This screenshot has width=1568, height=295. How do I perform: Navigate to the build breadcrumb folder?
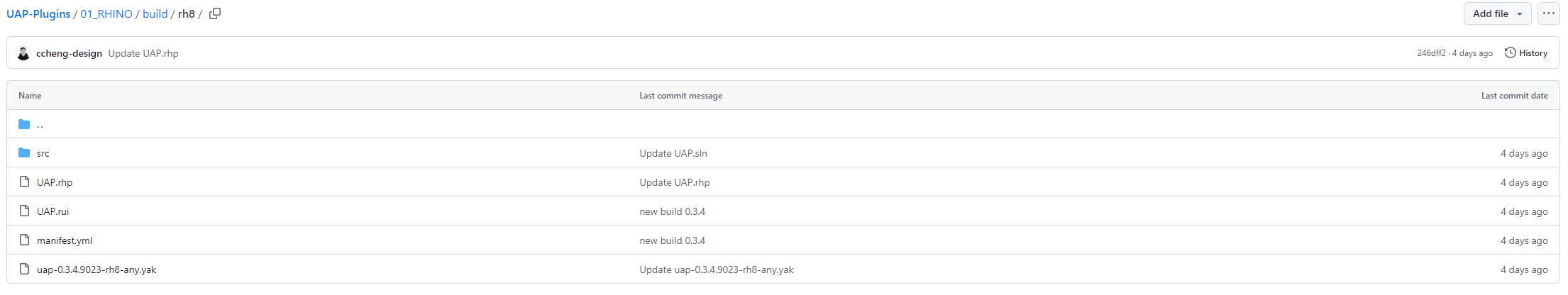click(155, 14)
